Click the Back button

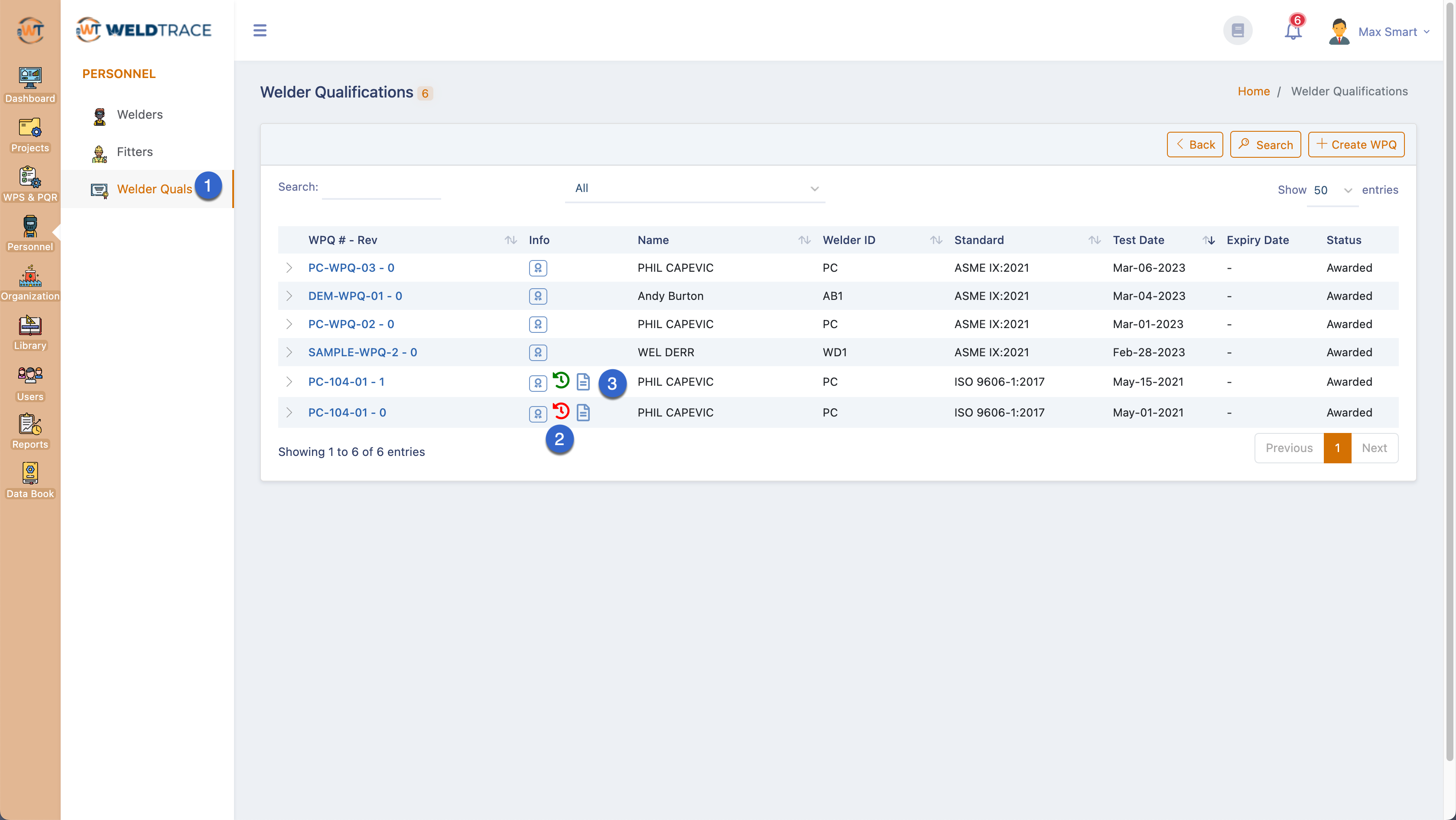pos(1194,145)
